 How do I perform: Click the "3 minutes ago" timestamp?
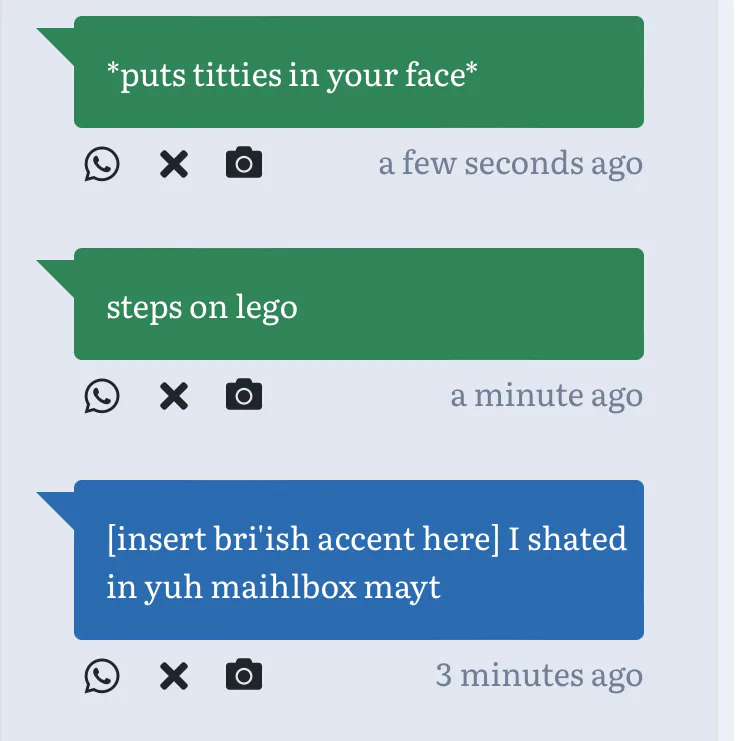[x=539, y=677]
